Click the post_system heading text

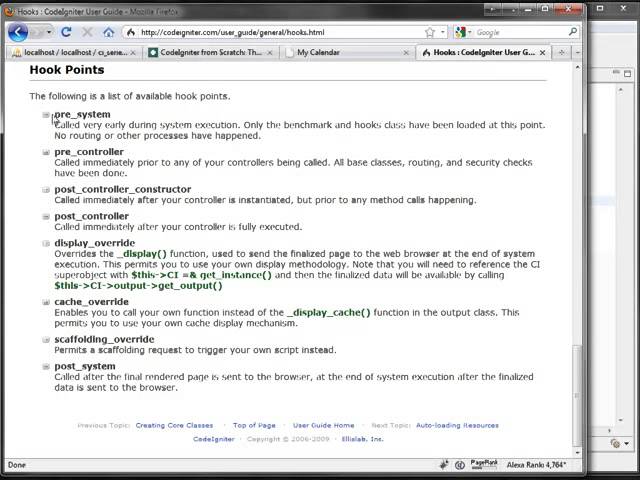[x=85, y=367]
